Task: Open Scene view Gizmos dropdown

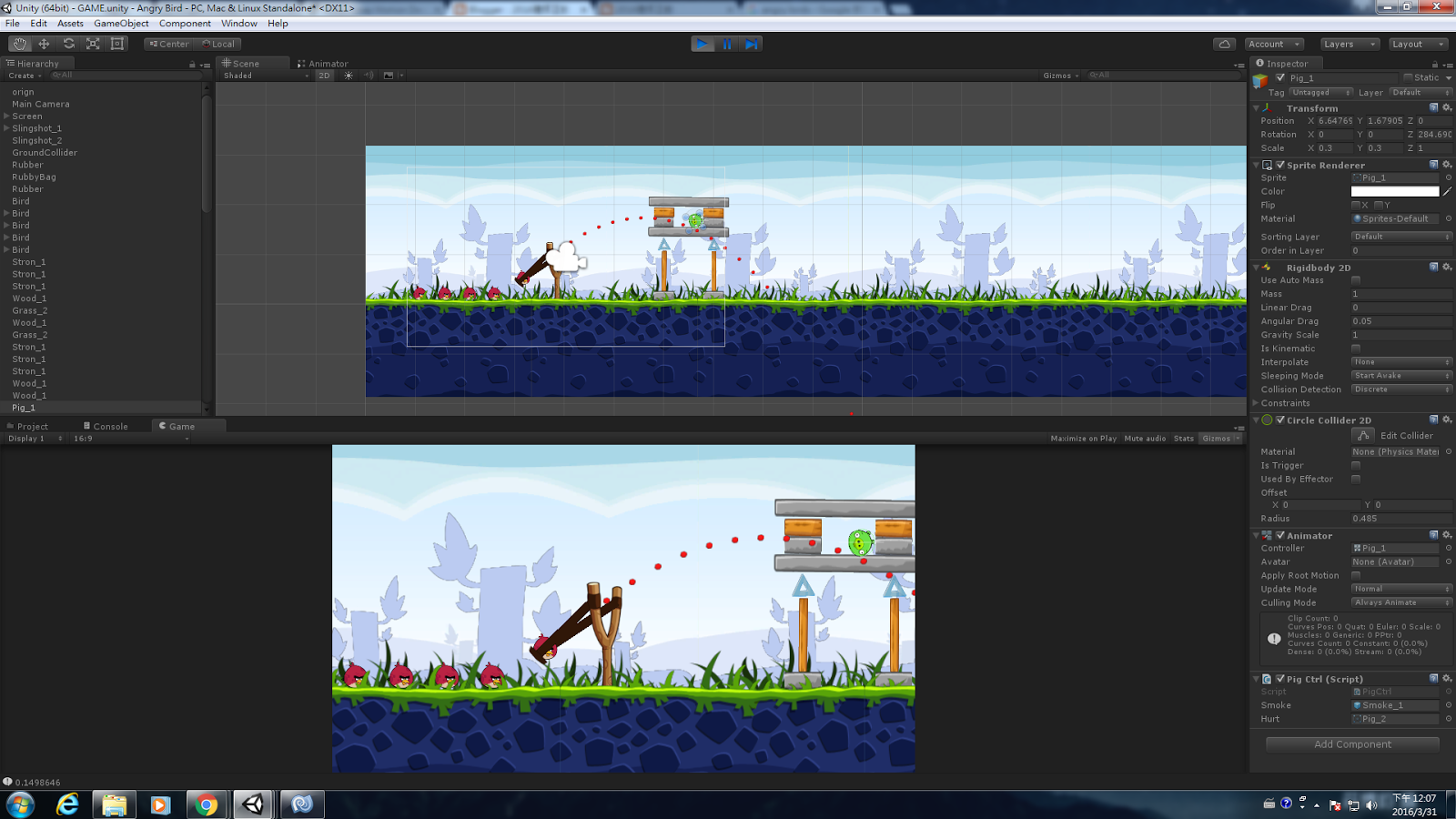Action: (1061, 76)
